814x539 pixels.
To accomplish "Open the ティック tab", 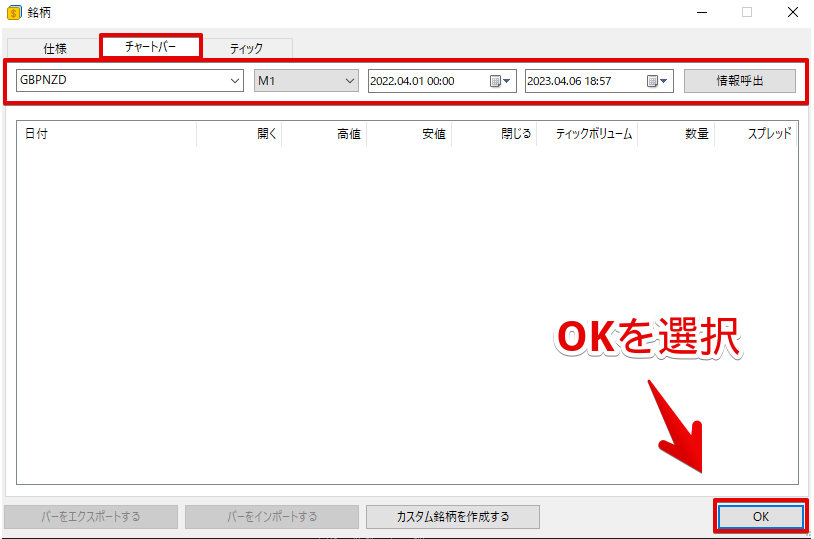I will (246, 48).
